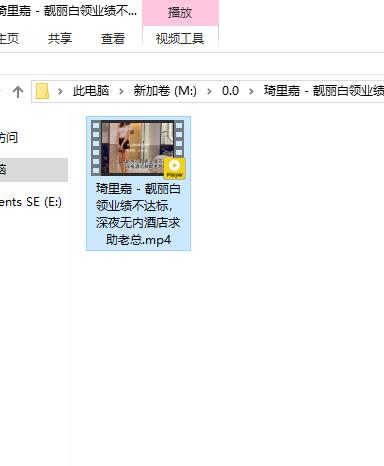This screenshot has width=384, height=466.
Task: Select the mp4 video thumbnail
Action: click(137, 148)
